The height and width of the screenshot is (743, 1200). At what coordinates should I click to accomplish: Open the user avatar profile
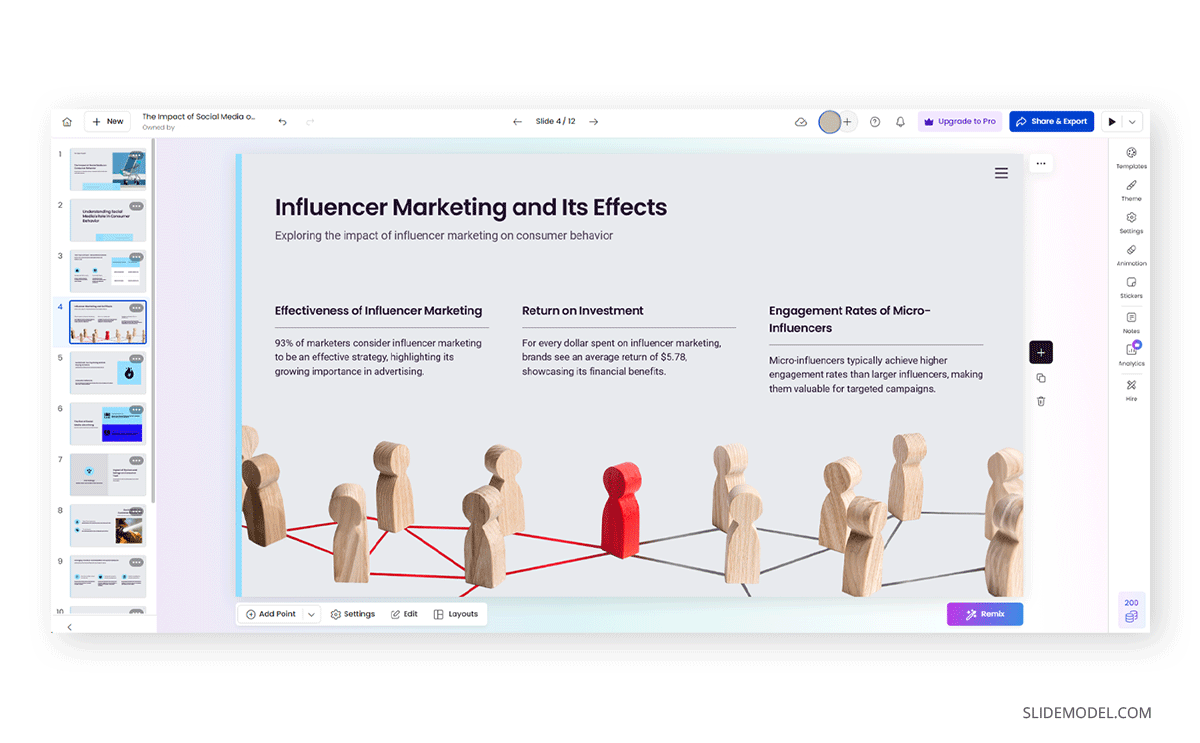coord(829,122)
